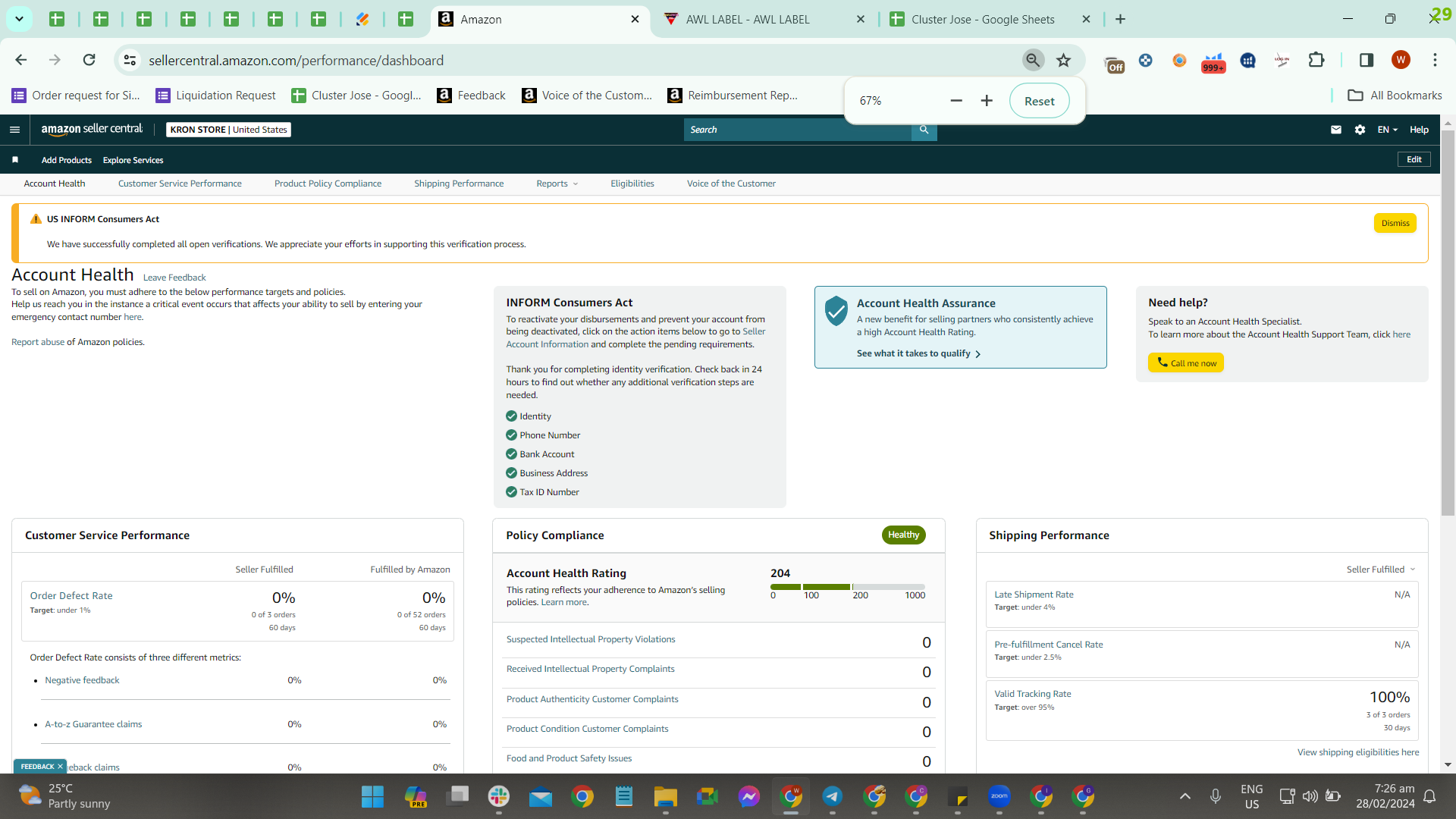Viewport: 1456px width, 819px height.
Task: Open the Late Shipment Rate link
Action: [x=1034, y=595]
